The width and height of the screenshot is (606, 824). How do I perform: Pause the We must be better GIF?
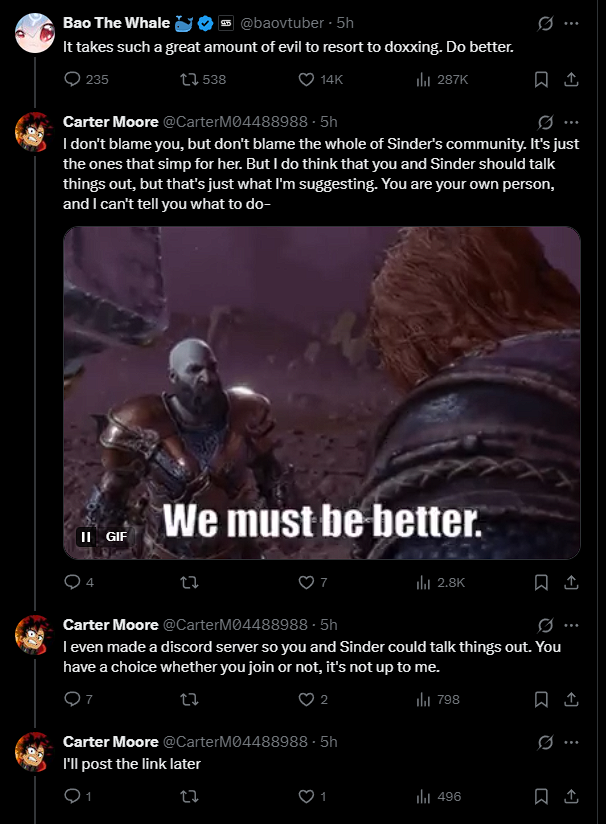[86, 537]
